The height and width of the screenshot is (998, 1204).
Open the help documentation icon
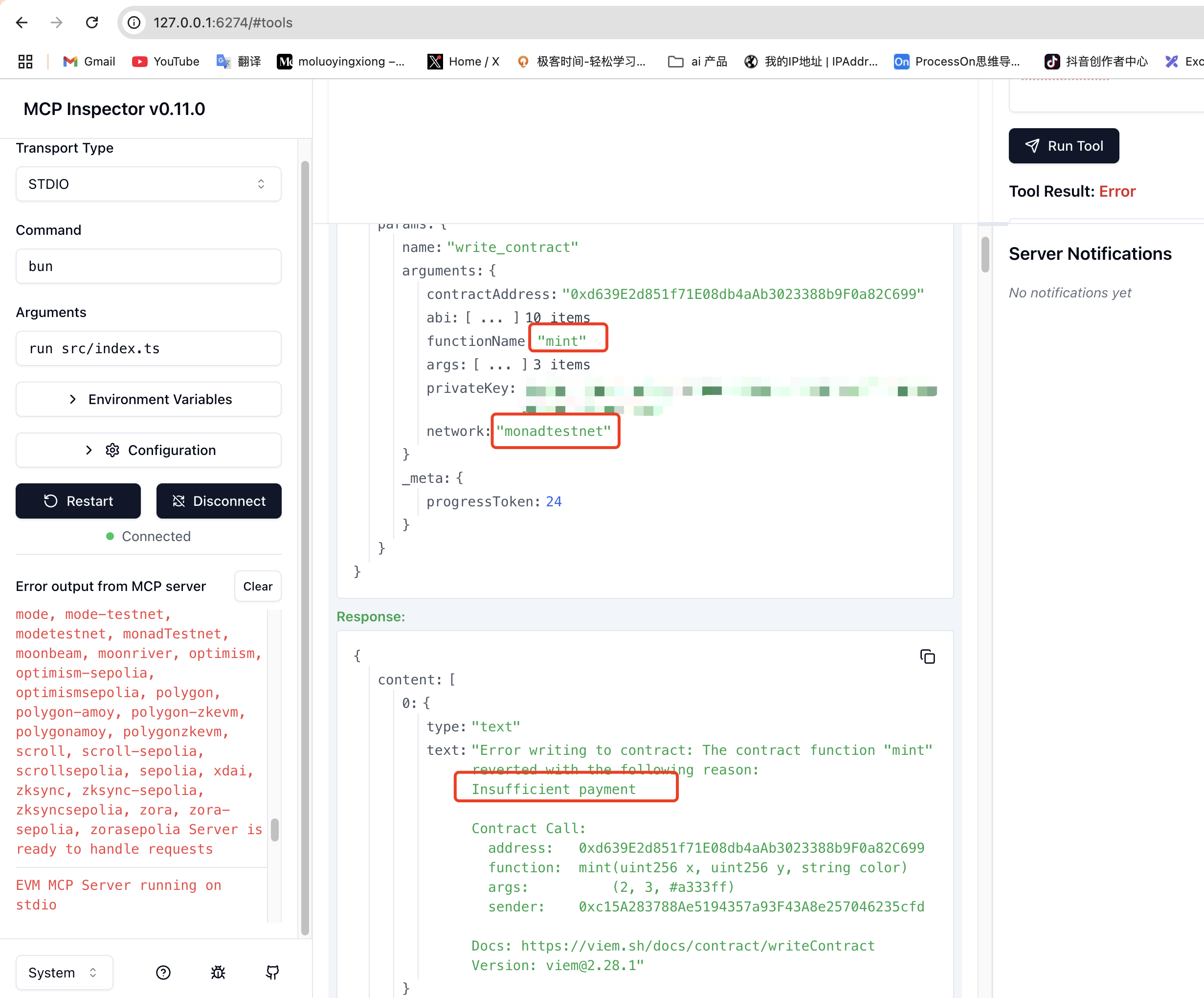tap(163, 972)
